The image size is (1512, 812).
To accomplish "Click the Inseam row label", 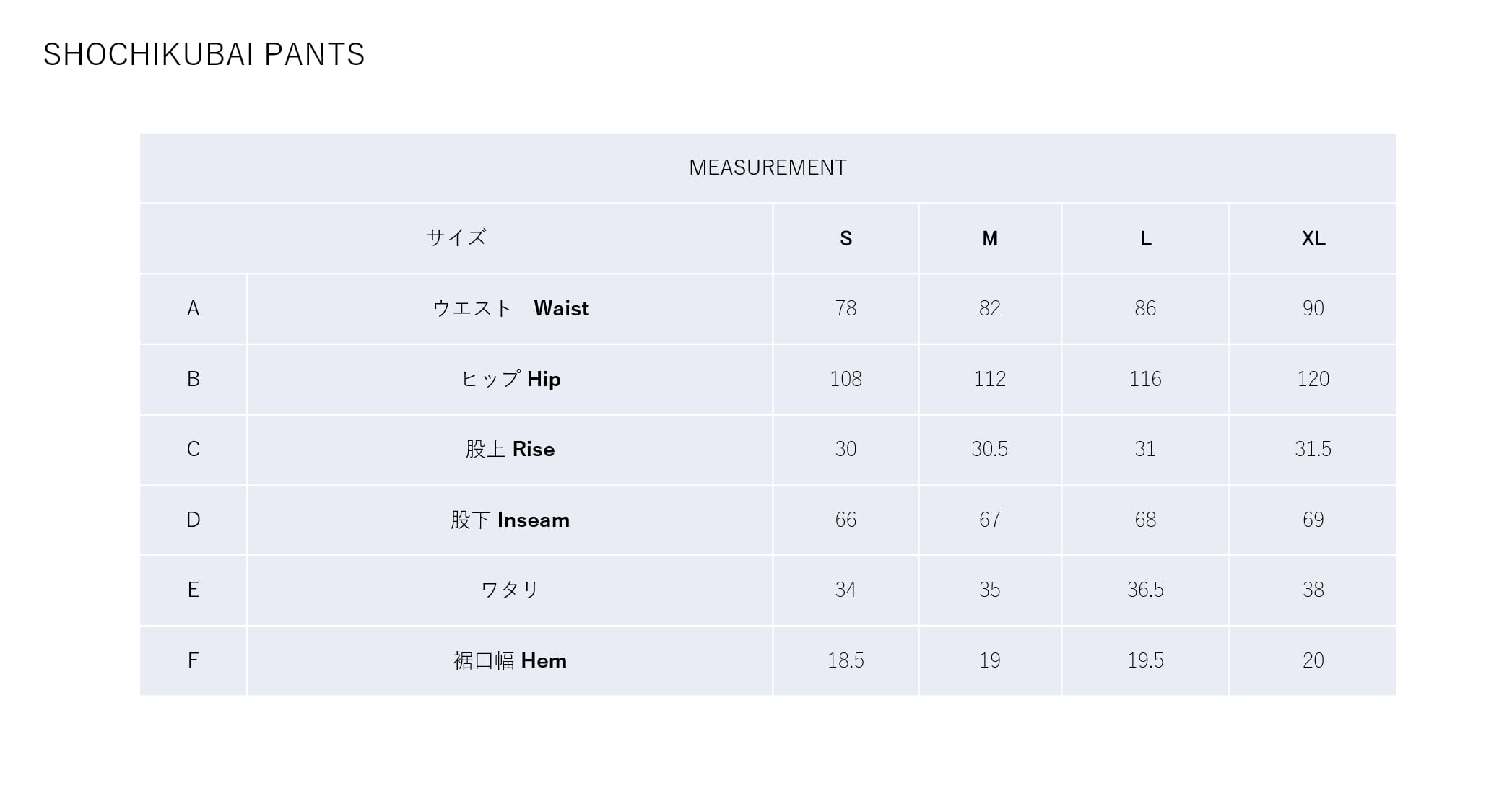I will pos(510,520).
